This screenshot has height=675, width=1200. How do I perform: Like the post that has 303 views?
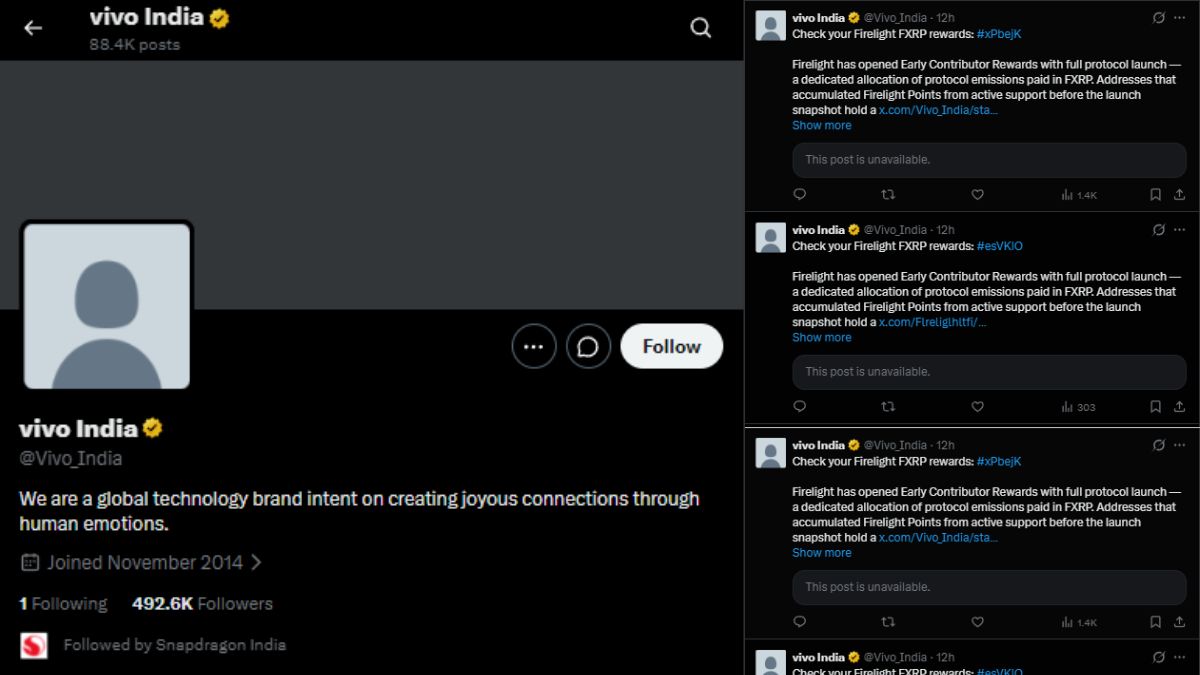click(x=978, y=407)
